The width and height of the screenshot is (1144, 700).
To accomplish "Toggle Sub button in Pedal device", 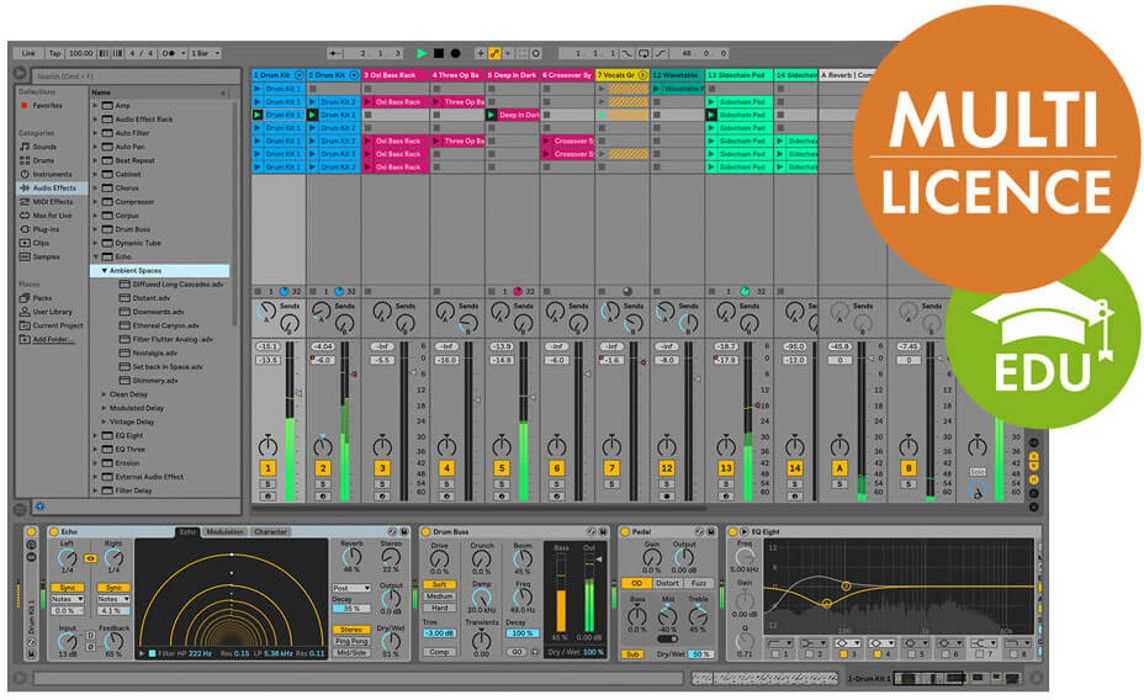I will coord(633,655).
